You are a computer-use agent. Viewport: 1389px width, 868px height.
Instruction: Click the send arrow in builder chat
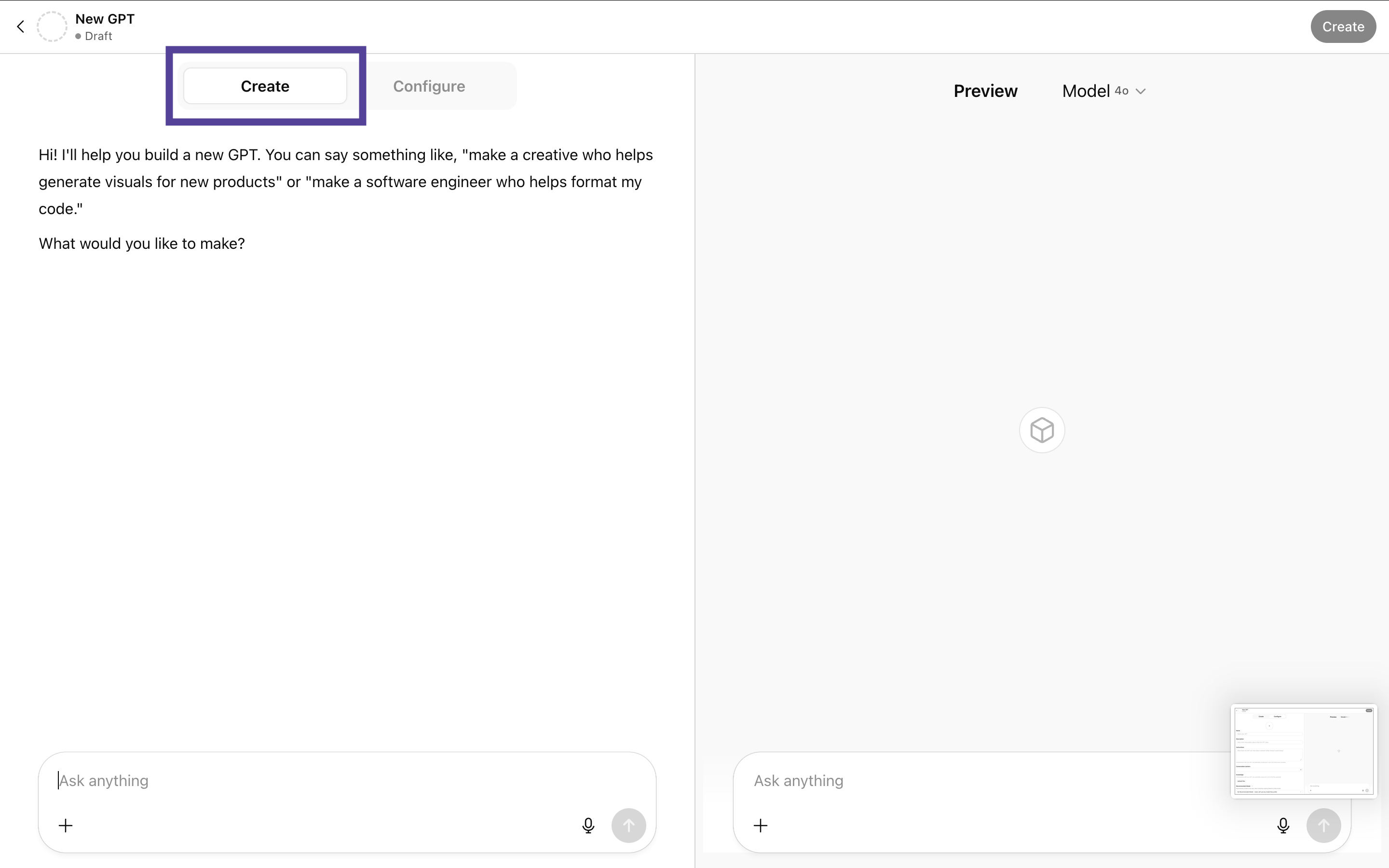point(628,826)
